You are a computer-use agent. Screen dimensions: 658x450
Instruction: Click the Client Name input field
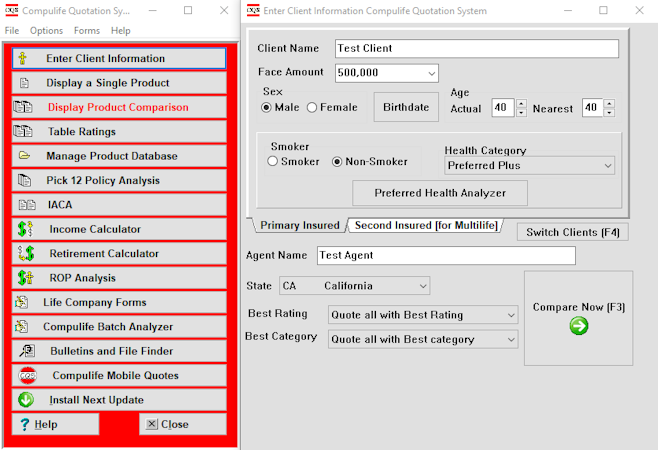click(477, 48)
